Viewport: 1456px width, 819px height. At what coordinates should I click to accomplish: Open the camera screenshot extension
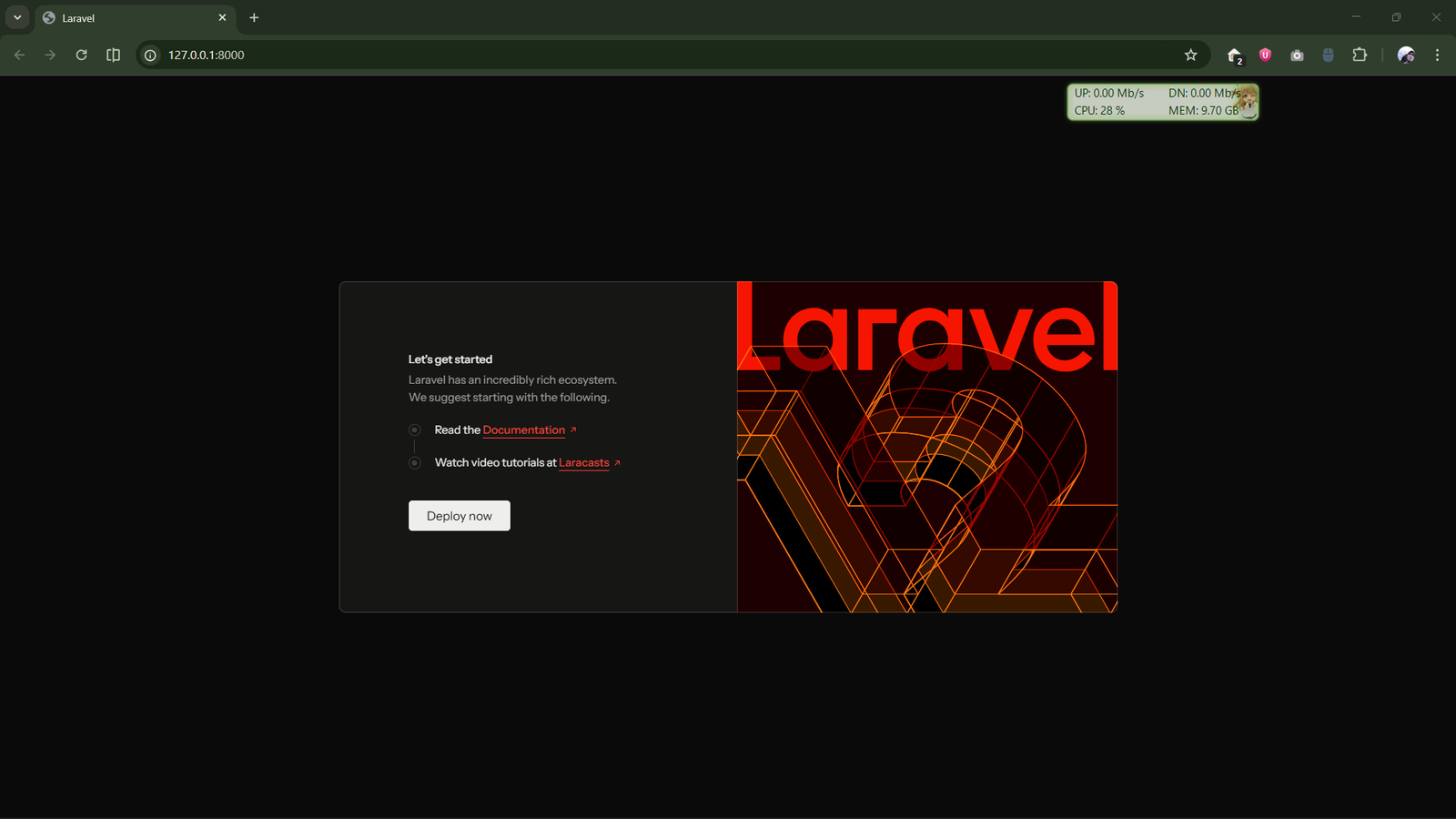point(1297,55)
